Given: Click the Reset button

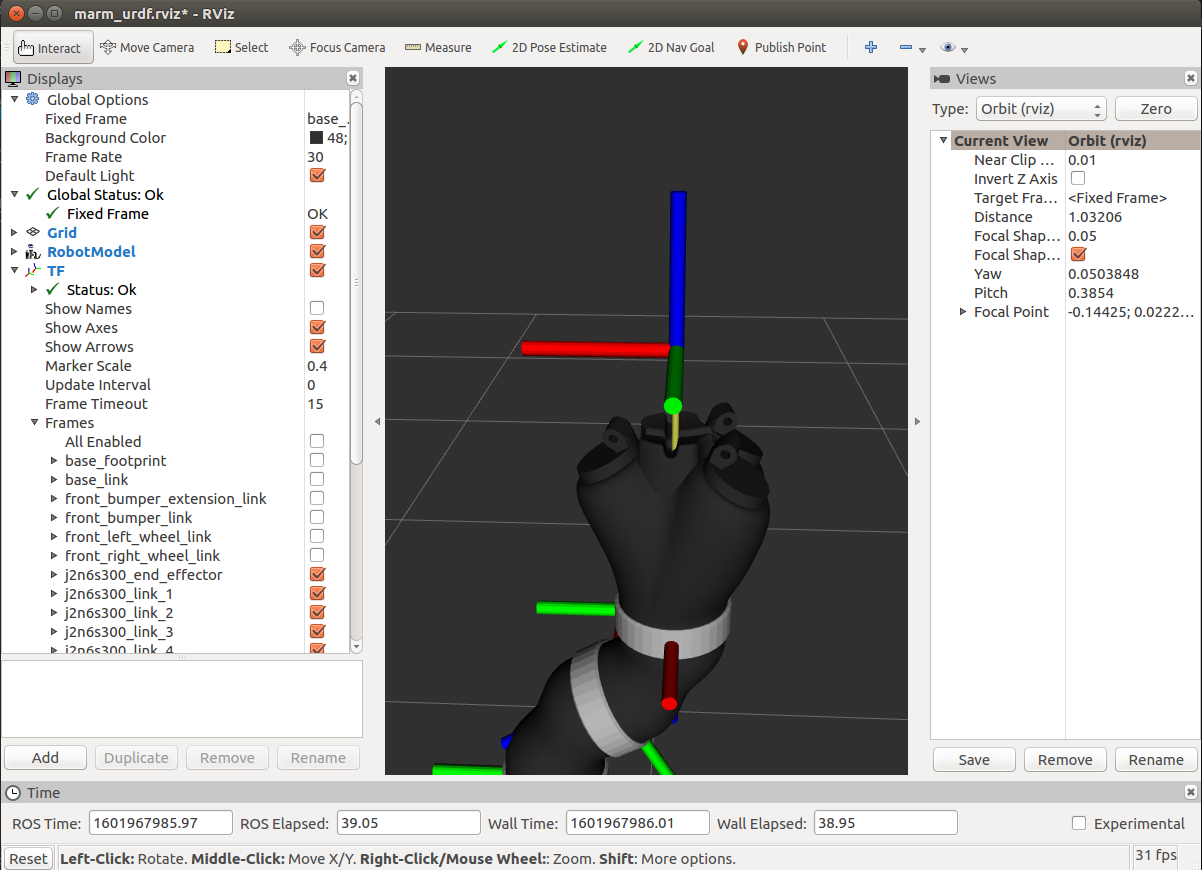Looking at the screenshot, I should coord(28,858).
